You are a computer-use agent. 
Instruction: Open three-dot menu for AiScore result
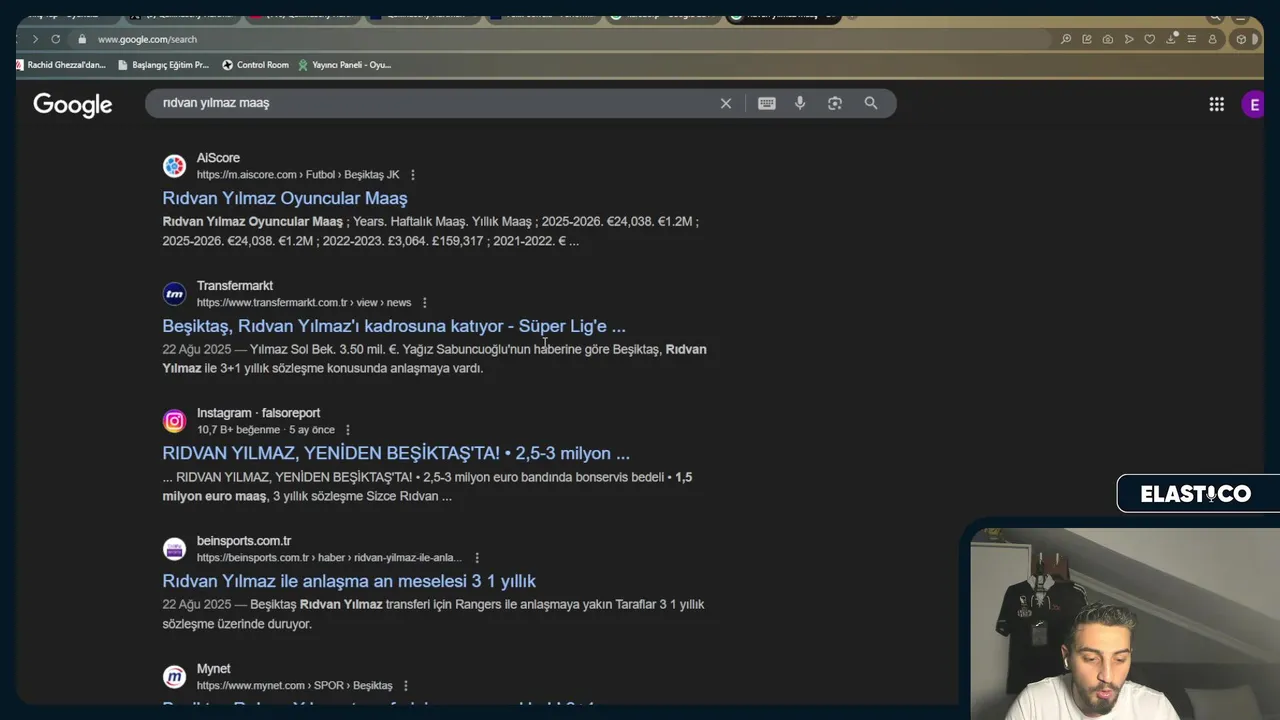(x=413, y=175)
